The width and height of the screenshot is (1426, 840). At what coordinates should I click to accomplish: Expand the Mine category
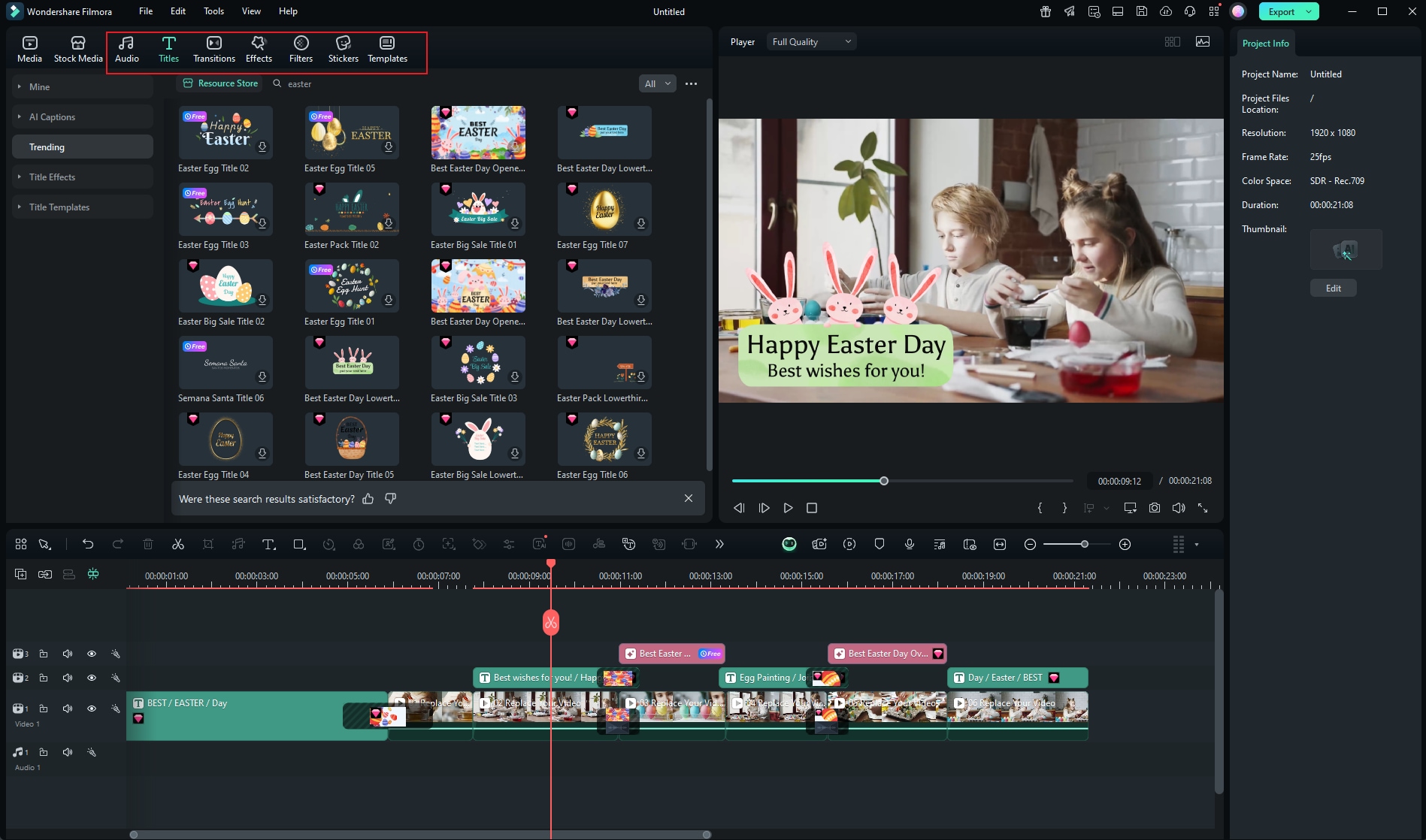click(83, 87)
